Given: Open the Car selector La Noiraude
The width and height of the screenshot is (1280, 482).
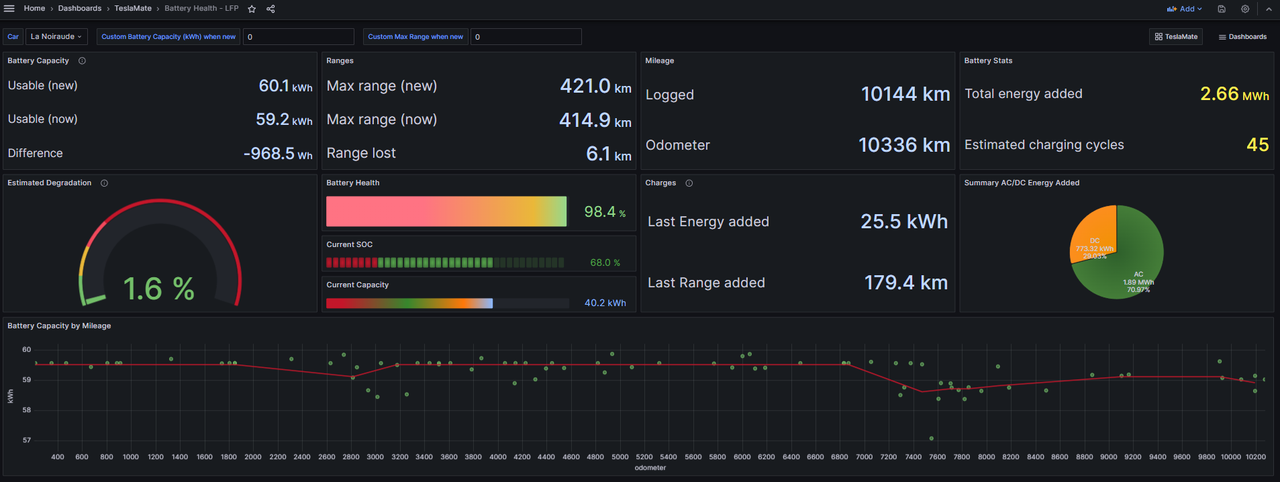Looking at the screenshot, I should coord(57,36).
